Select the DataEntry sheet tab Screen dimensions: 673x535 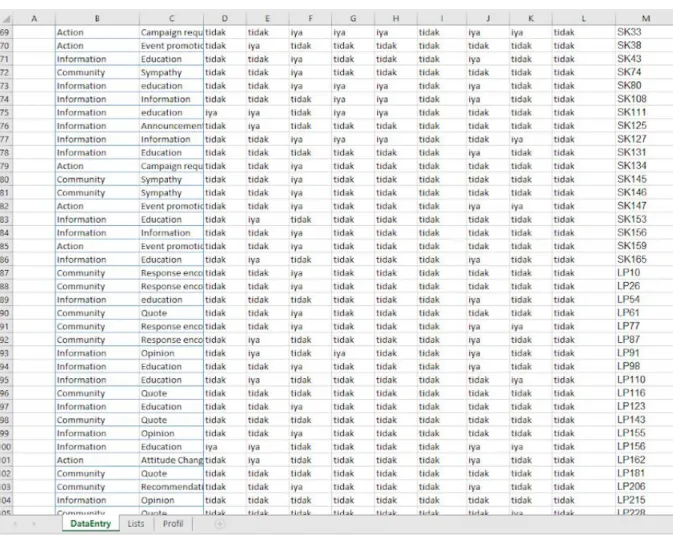(91, 524)
